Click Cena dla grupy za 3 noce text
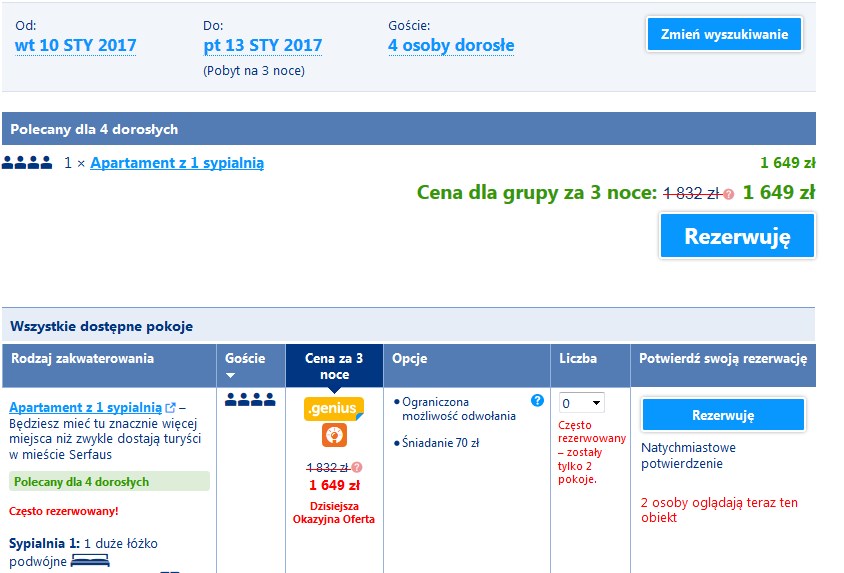 coord(537,192)
